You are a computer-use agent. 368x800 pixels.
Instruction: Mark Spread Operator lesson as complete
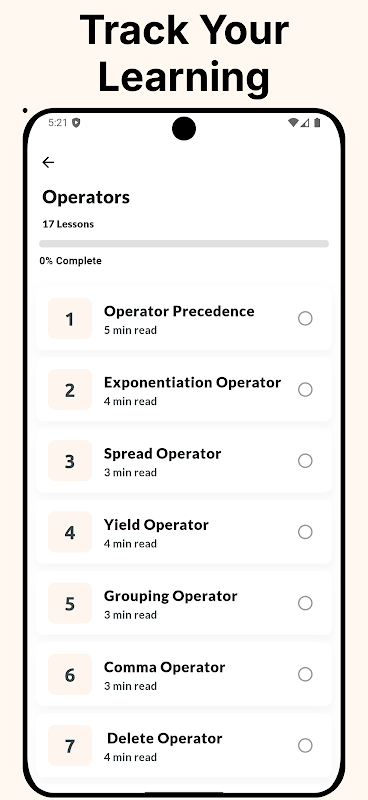click(305, 461)
